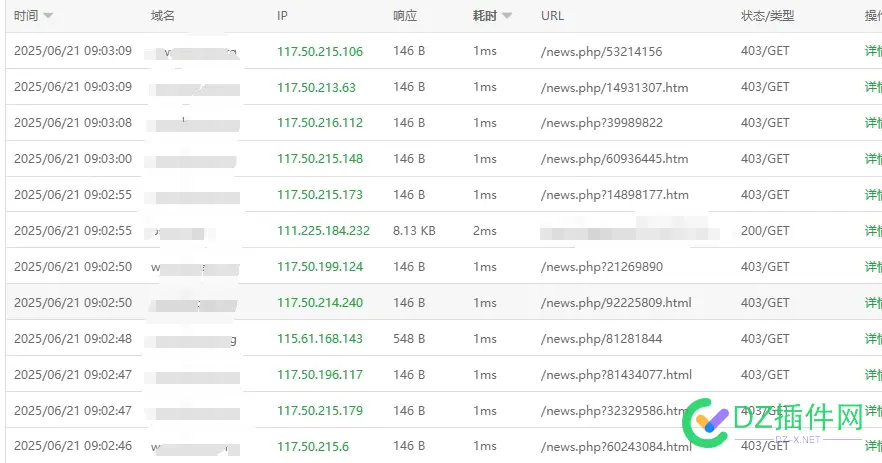Open details for the /news.php?21269890 row

[x=873, y=267]
